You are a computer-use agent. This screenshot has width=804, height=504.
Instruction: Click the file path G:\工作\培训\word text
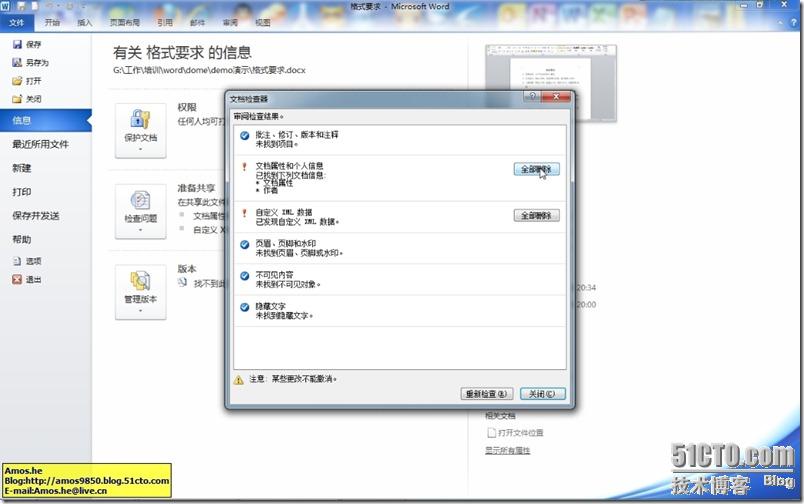click(x=209, y=70)
